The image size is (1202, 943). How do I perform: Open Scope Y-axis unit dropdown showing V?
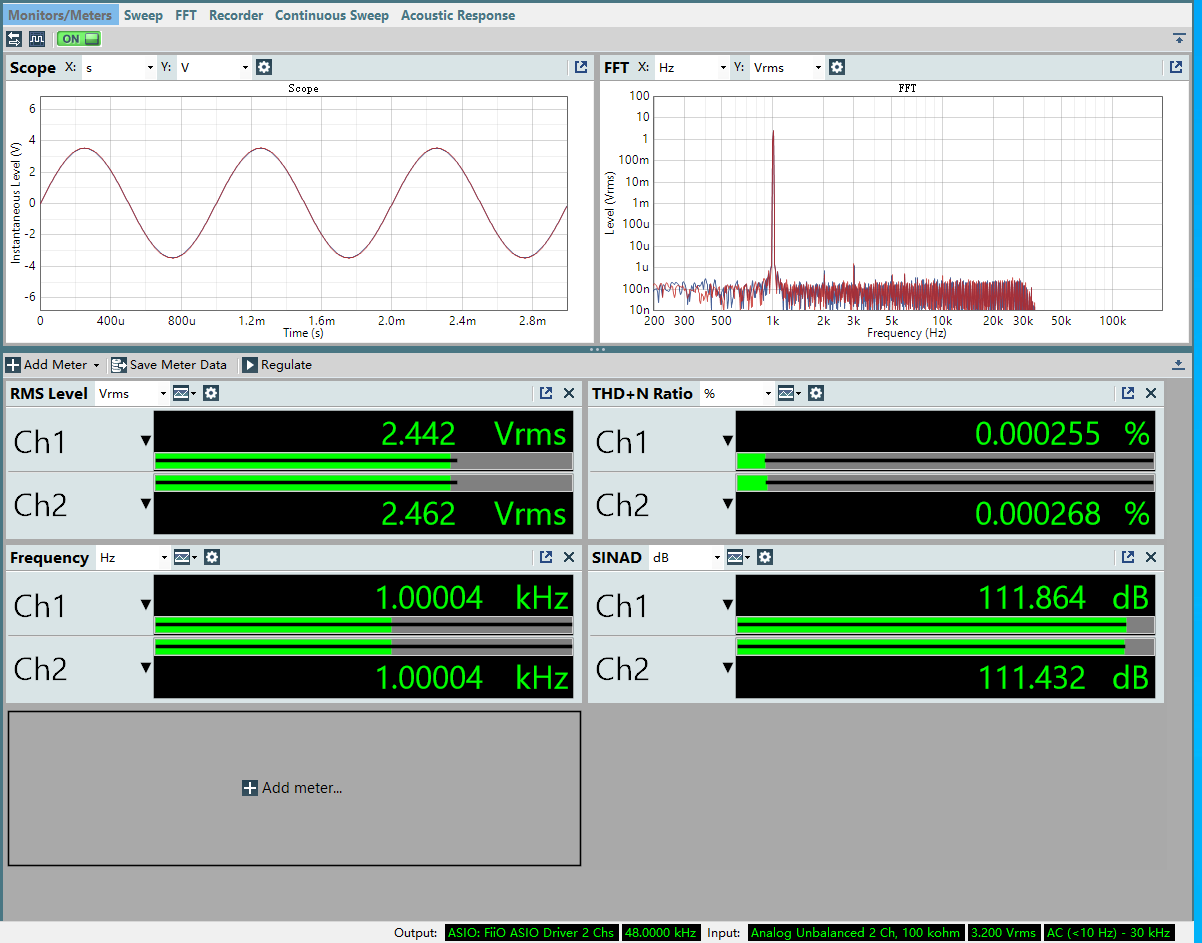[214, 68]
